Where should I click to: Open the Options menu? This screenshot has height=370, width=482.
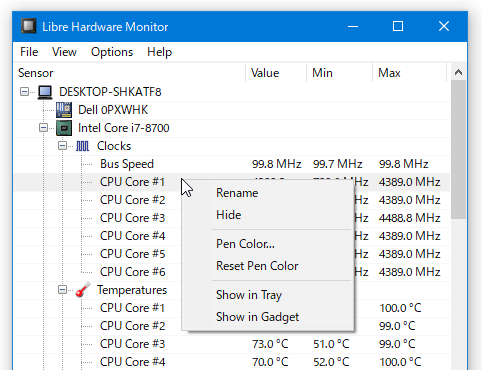click(x=112, y=52)
